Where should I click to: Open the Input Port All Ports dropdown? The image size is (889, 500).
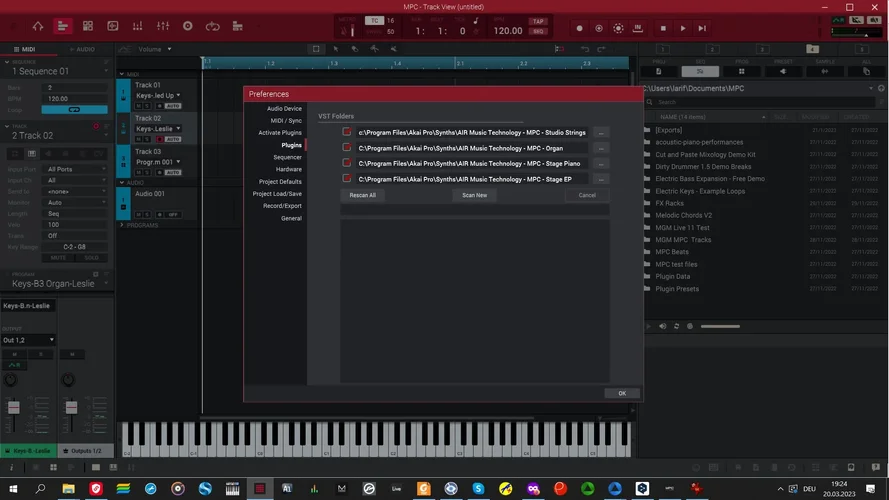pyautogui.click(x=76, y=169)
